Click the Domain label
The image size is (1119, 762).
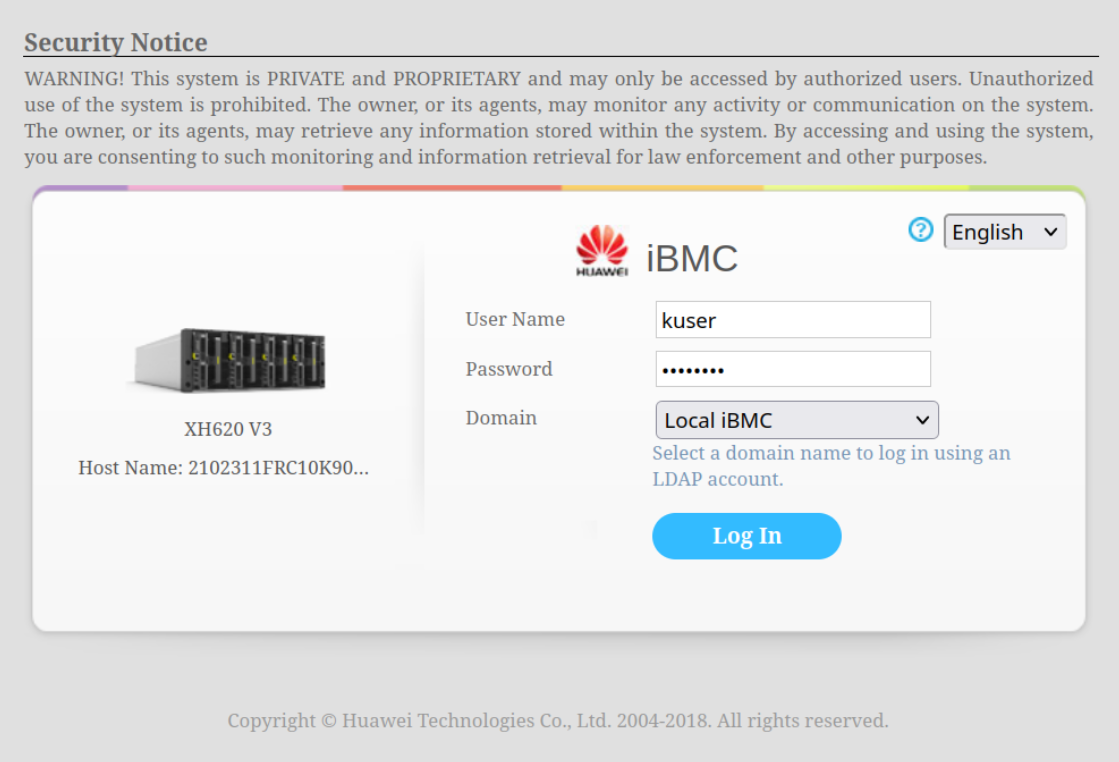point(501,418)
